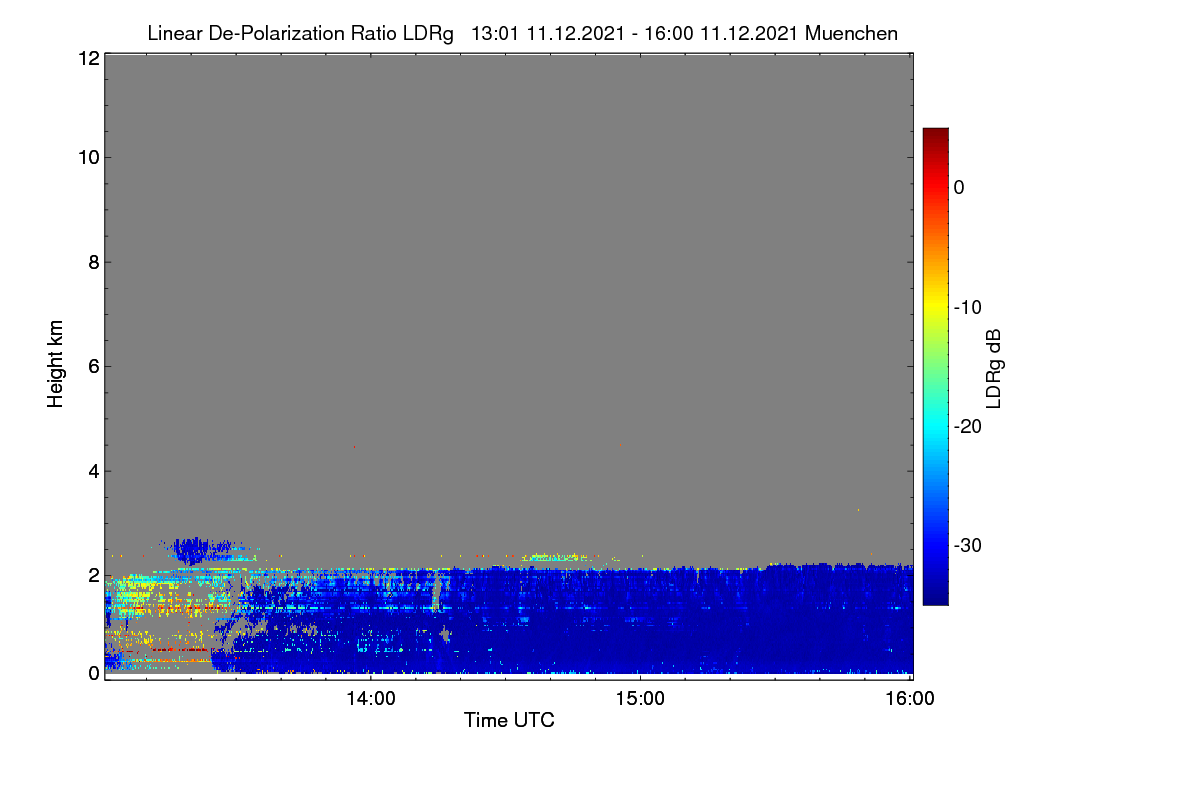Click the colorbar tick value '-20'

point(969,426)
